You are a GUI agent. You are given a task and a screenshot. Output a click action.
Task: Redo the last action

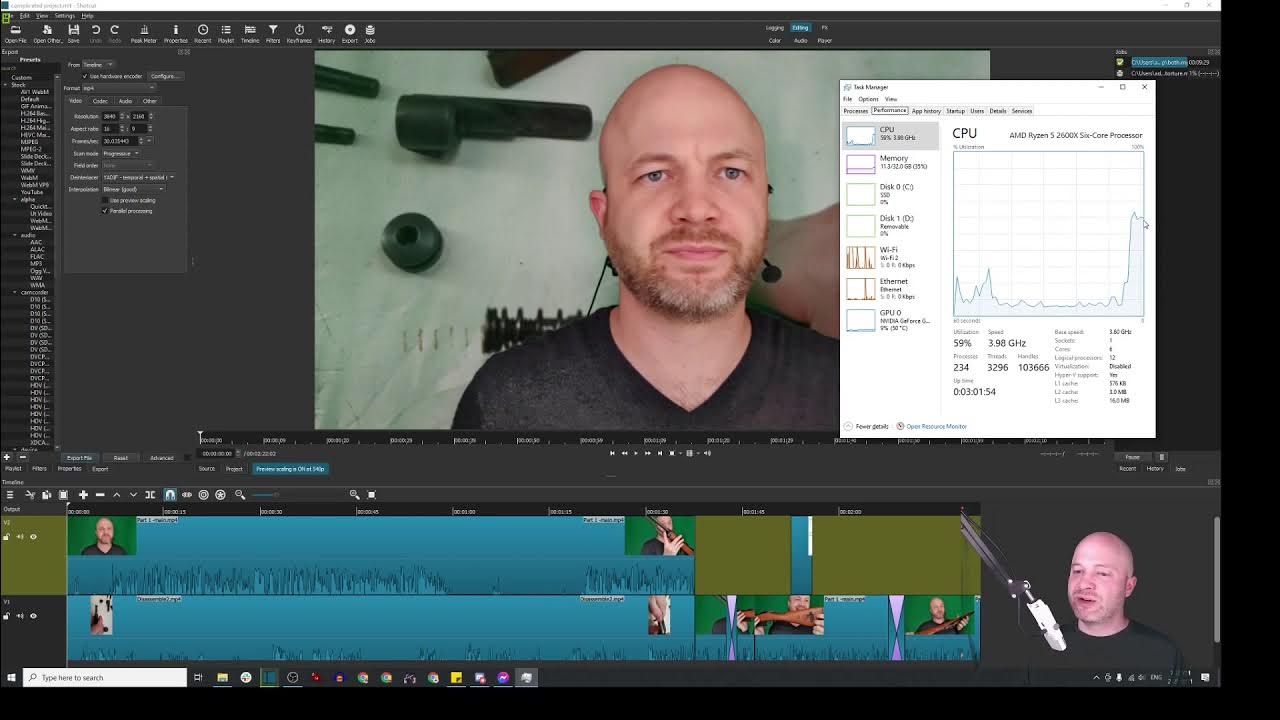[115, 33]
